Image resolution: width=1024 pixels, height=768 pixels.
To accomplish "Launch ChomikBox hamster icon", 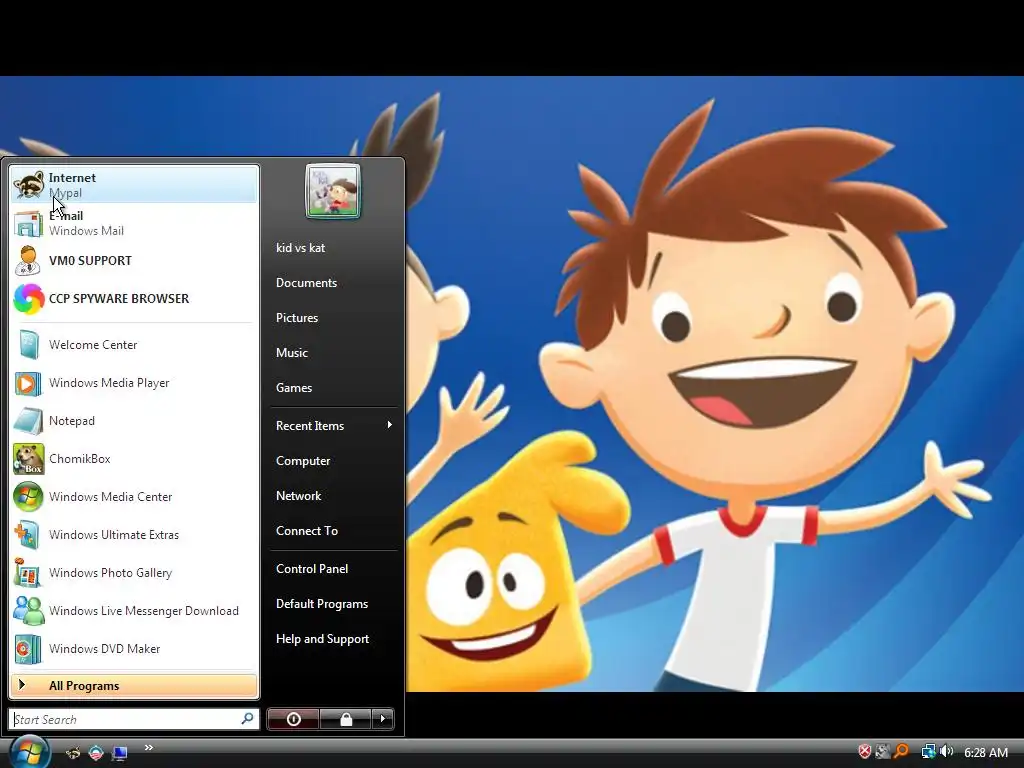I will tap(28, 458).
